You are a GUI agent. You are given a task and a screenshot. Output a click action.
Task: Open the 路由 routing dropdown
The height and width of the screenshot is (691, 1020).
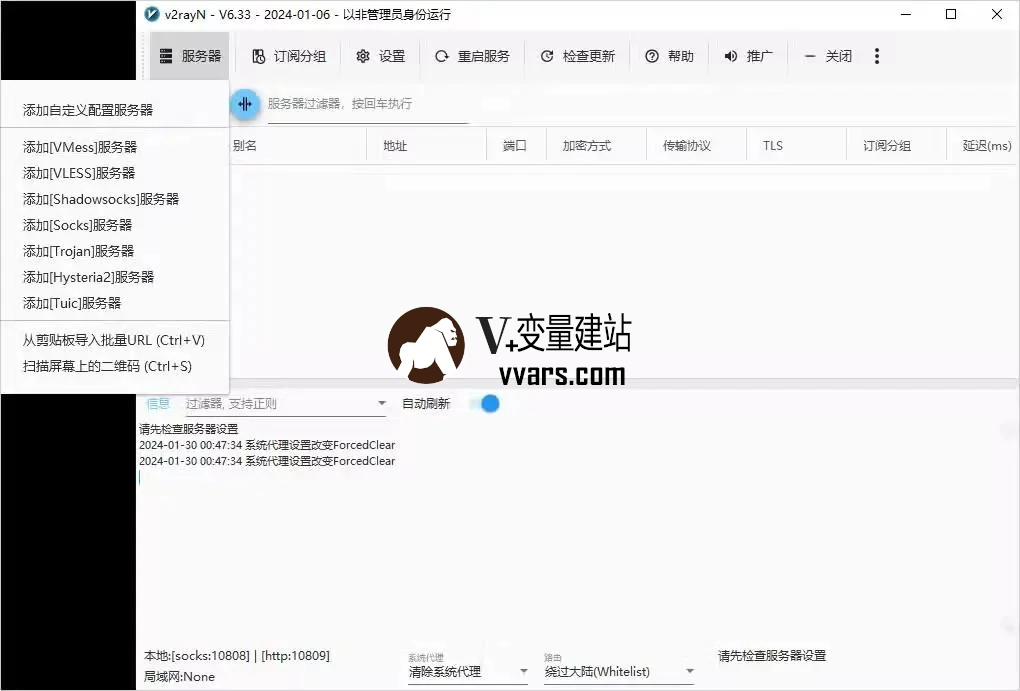tap(619, 671)
